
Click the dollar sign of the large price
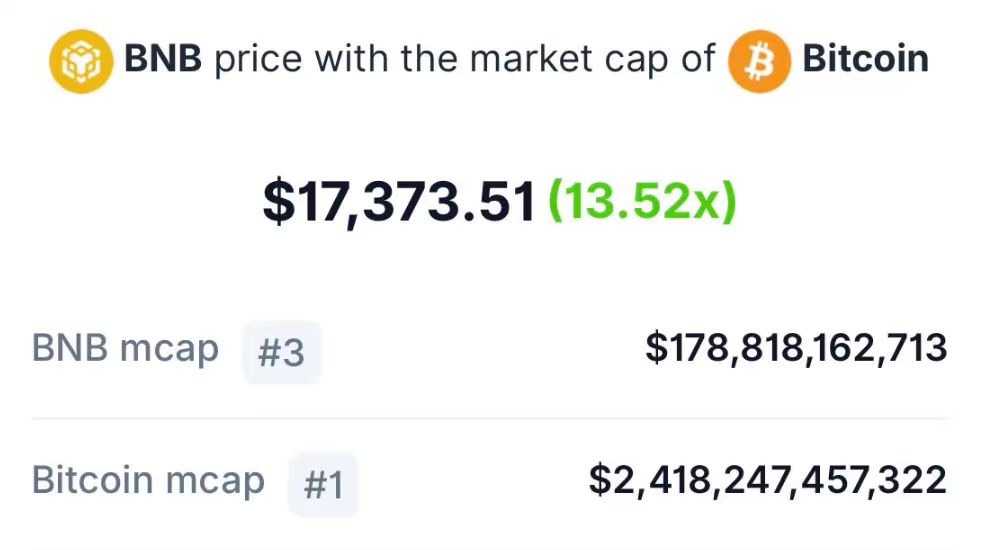point(278,201)
